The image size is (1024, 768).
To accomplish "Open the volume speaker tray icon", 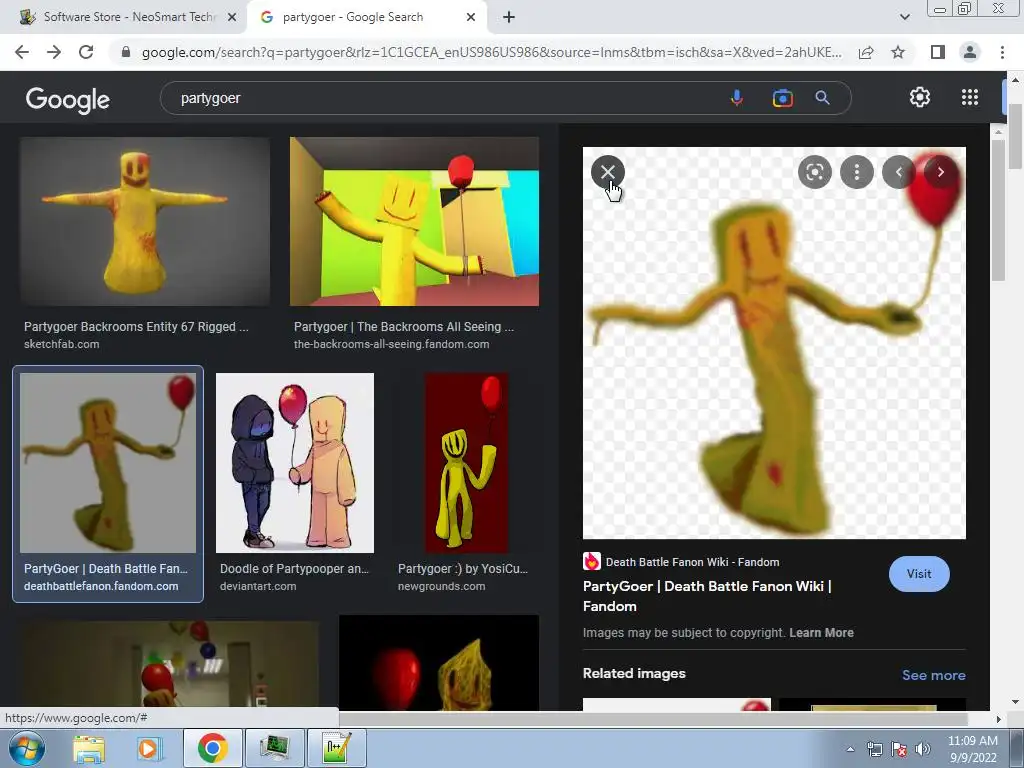I will tap(923, 749).
